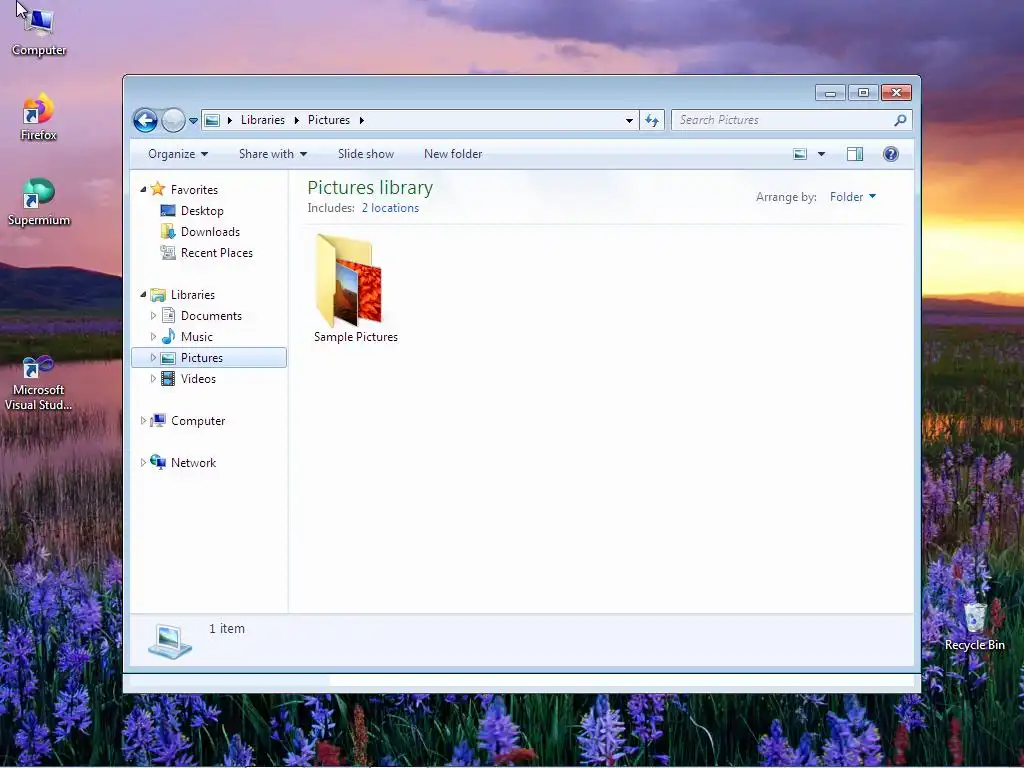Expand the Pictures library node

click(x=153, y=358)
